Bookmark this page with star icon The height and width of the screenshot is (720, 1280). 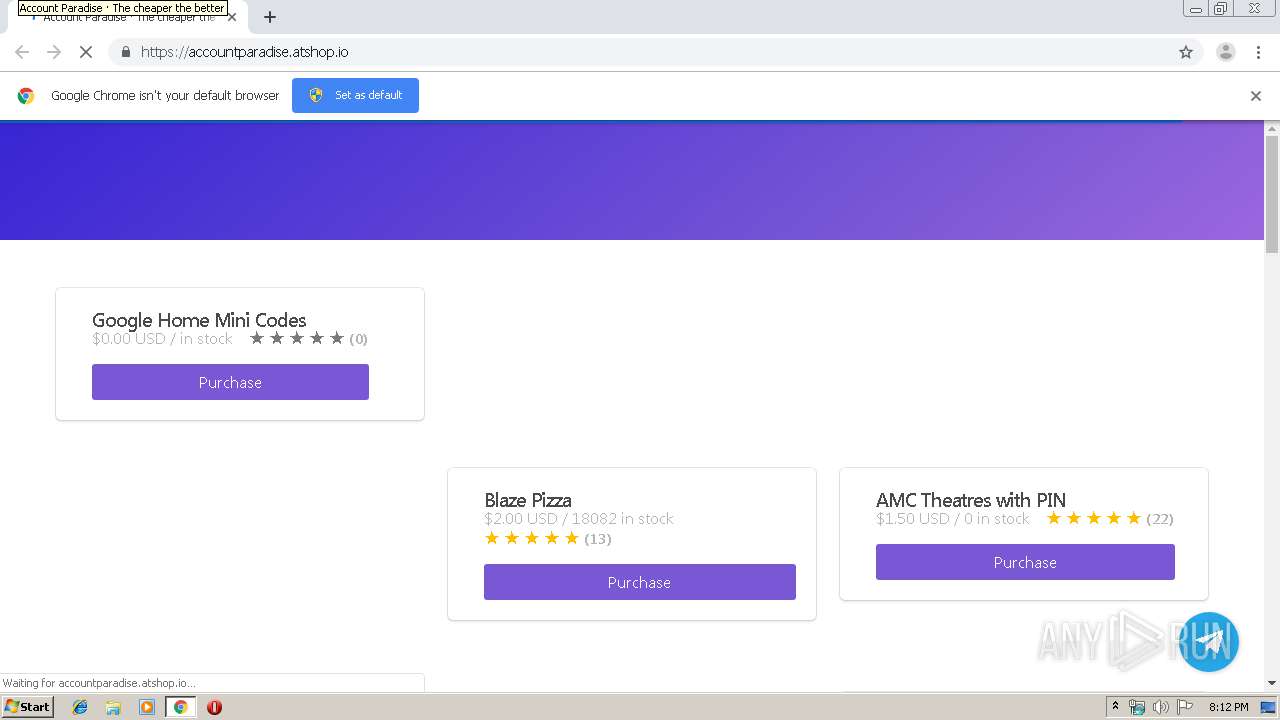(1186, 52)
